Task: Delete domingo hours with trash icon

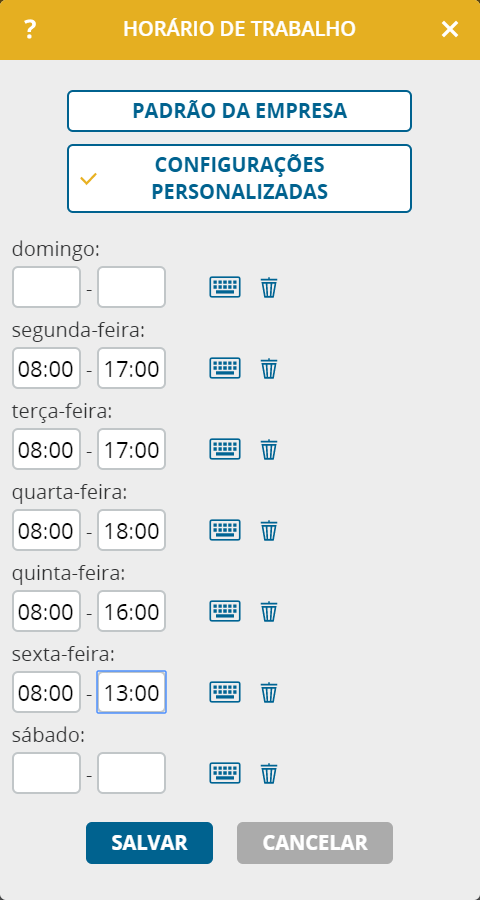Action: click(269, 287)
